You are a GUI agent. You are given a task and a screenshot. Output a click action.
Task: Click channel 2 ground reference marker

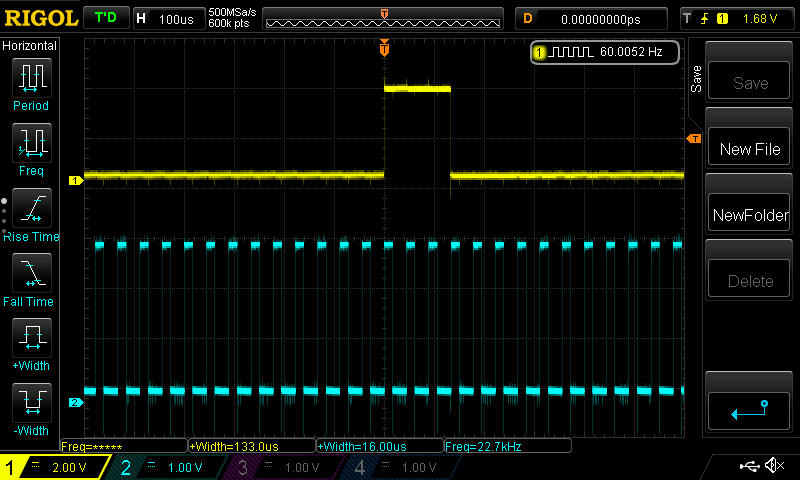[x=76, y=402]
